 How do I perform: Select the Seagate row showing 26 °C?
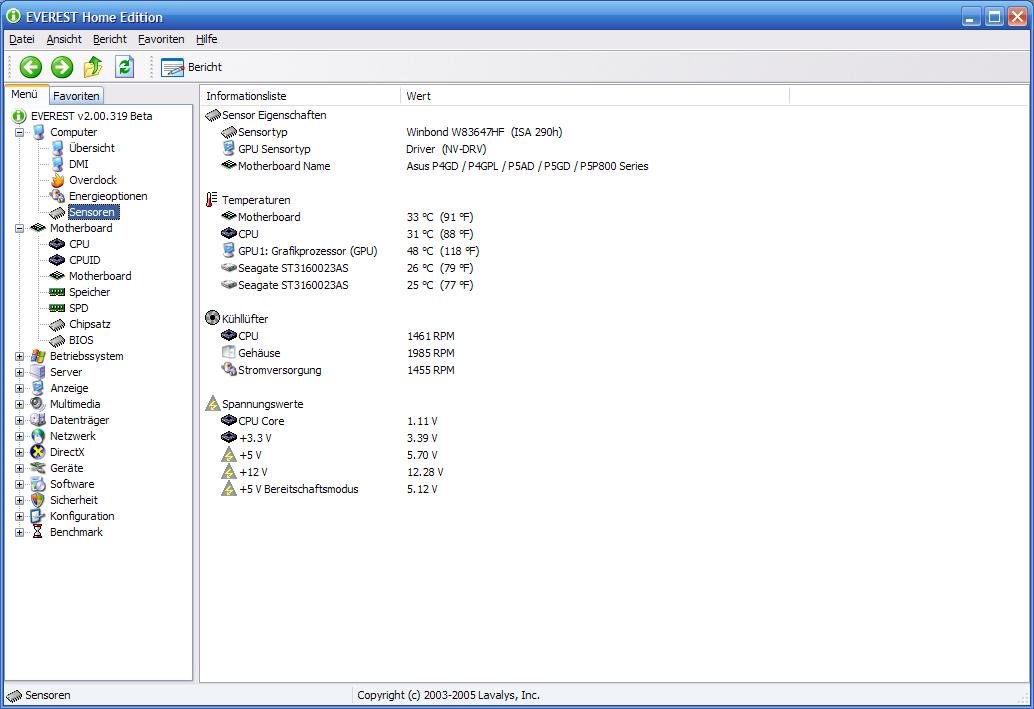click(348, 268)
